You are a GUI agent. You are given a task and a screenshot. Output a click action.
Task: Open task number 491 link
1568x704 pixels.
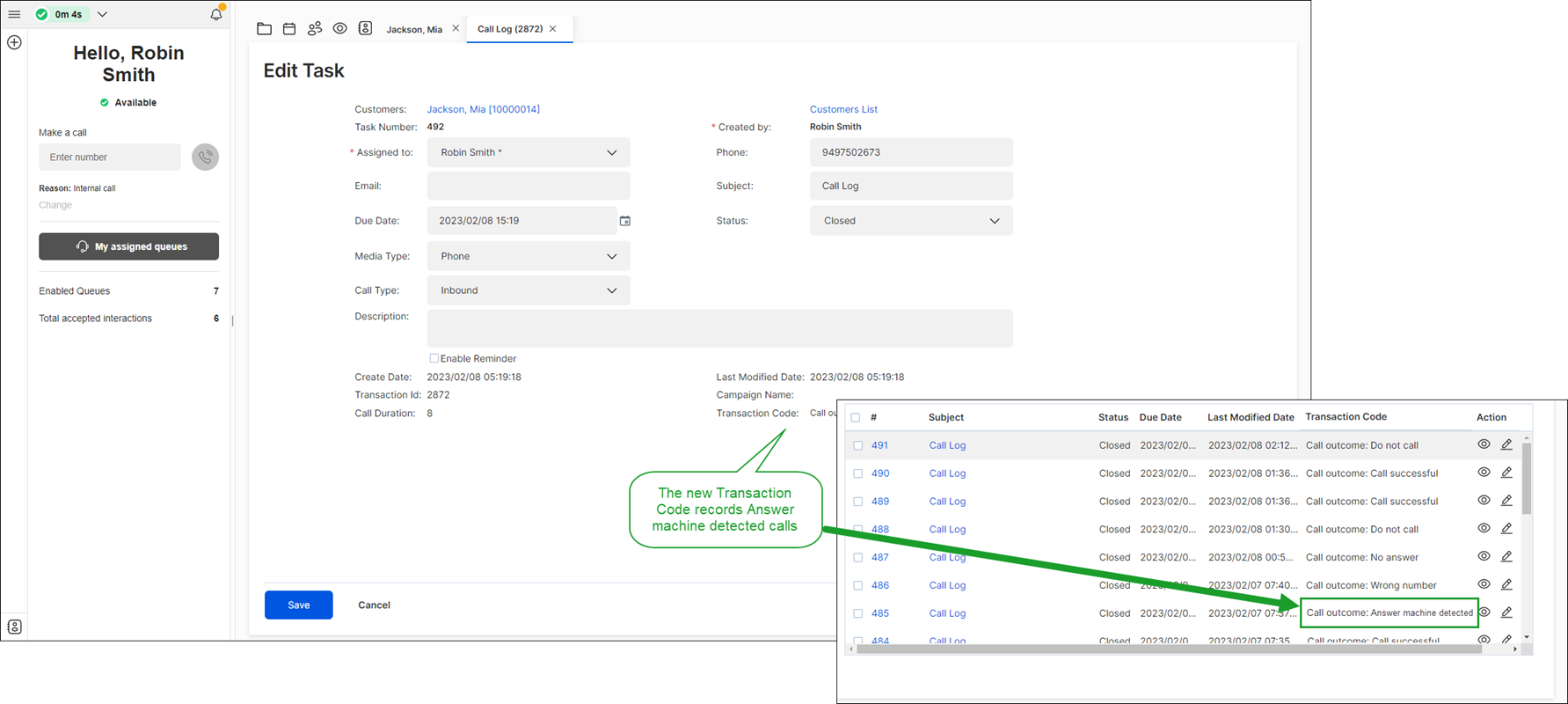[879, 445]
